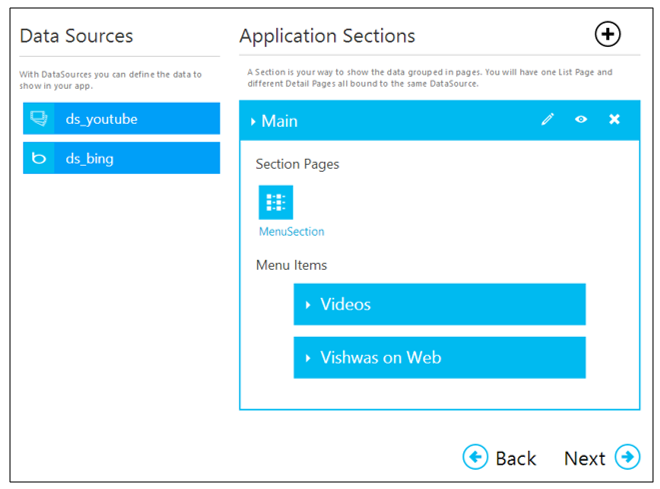
Task: Click the Back arrow circle icon
Action: 475,457
